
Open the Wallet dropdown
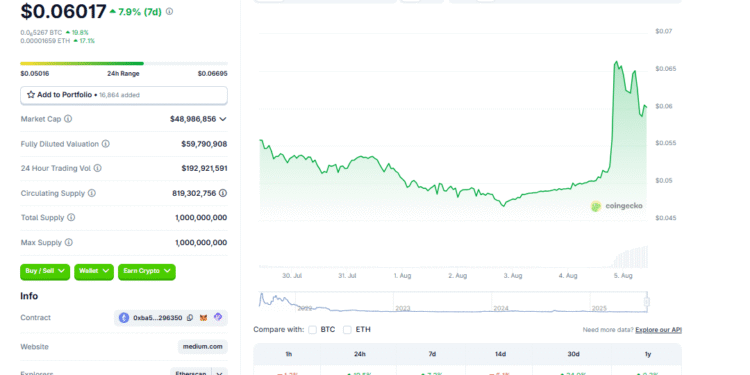pos(94,271)
